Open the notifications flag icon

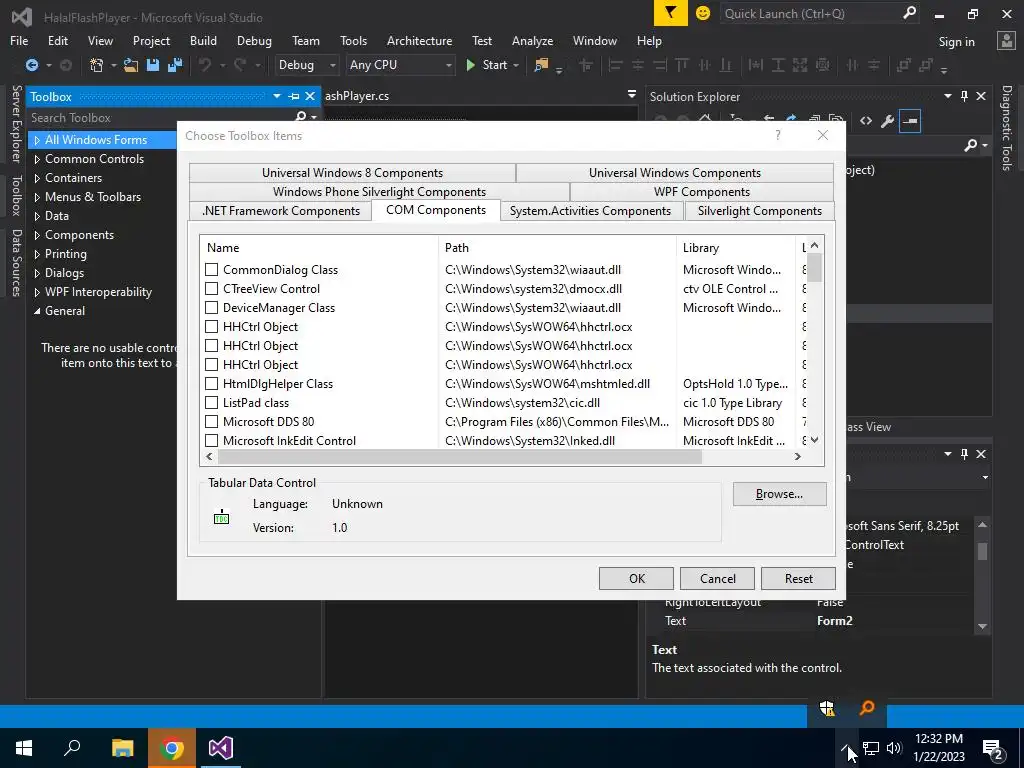(x=671, y=13)
